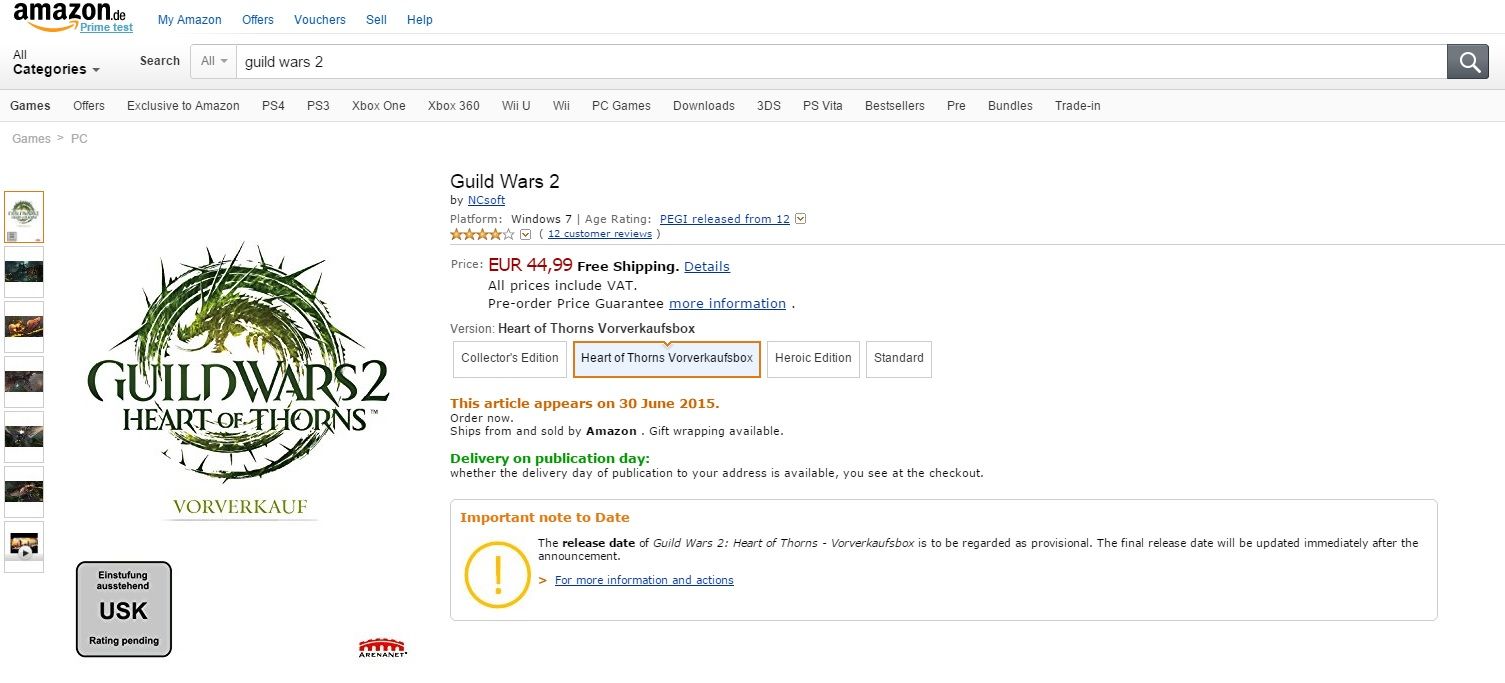Screen dimensions: 1505x683
Task: Open the Free Shipping Details link
Action: [x=706, y=267]
